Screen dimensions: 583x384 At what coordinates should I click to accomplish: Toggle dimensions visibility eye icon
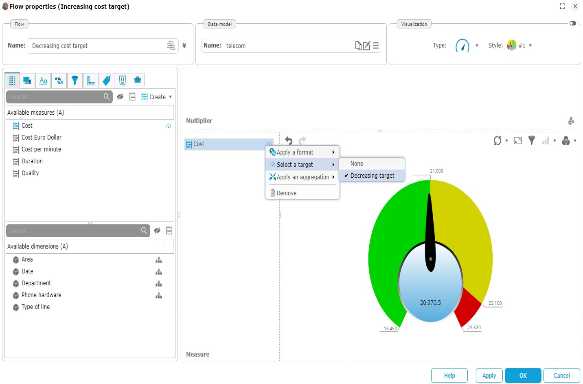click(x=157, y=231)
